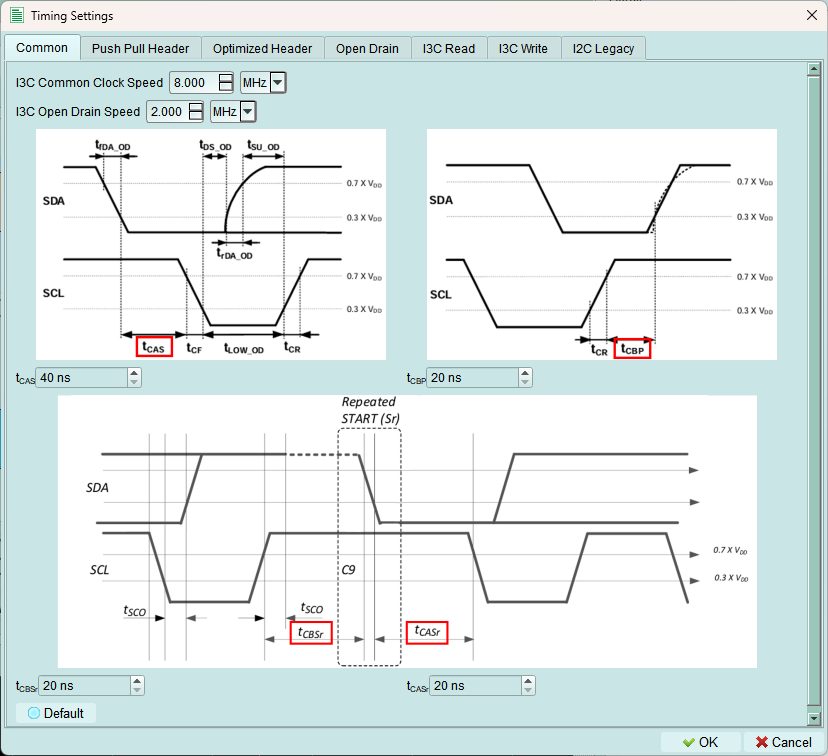828x756 pixels.
Task: Click the Common Clock Speed stepper arrows
Action: point(226,83)
